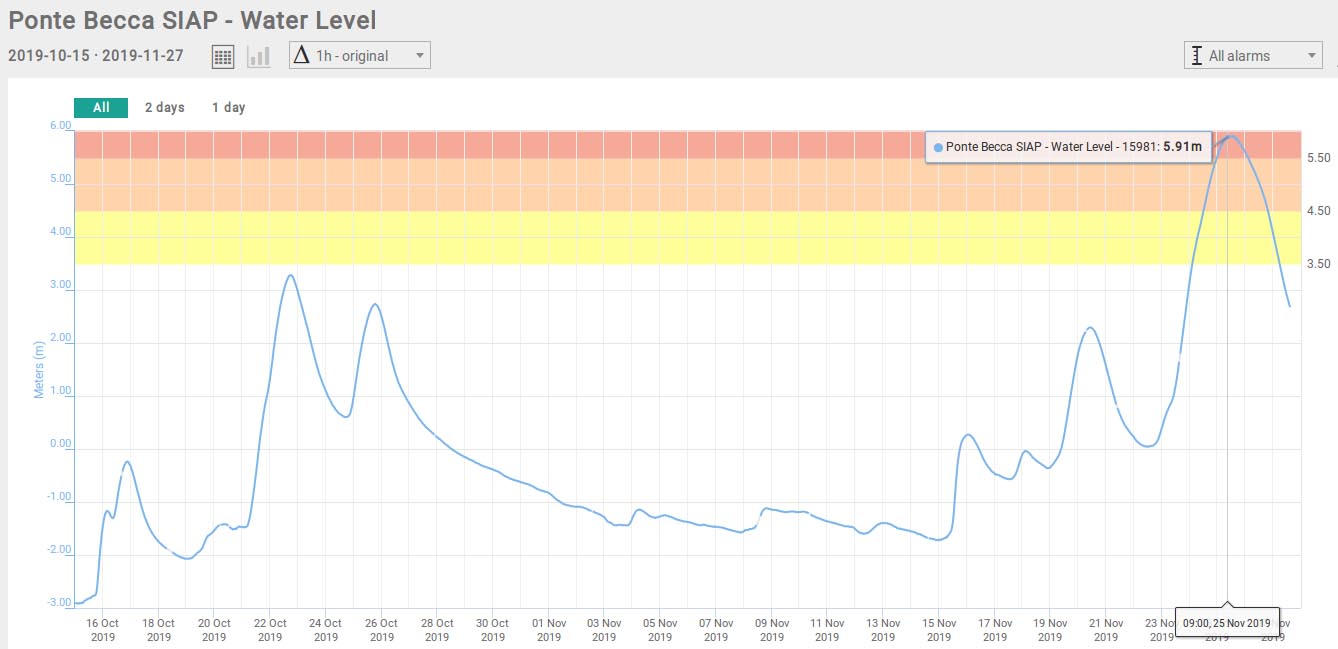Click the 5.91m water level tooltip
The image size is (1338, 649).
(1068, 147)
